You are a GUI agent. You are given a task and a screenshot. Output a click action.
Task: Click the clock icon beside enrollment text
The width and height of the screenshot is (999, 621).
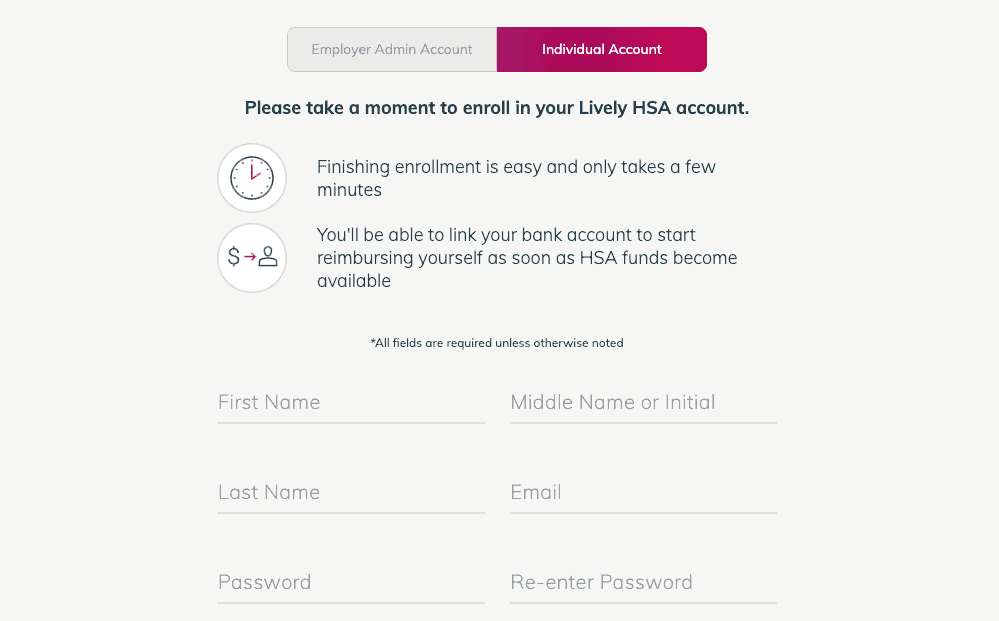pyautogui.click(x=252, y=178)
